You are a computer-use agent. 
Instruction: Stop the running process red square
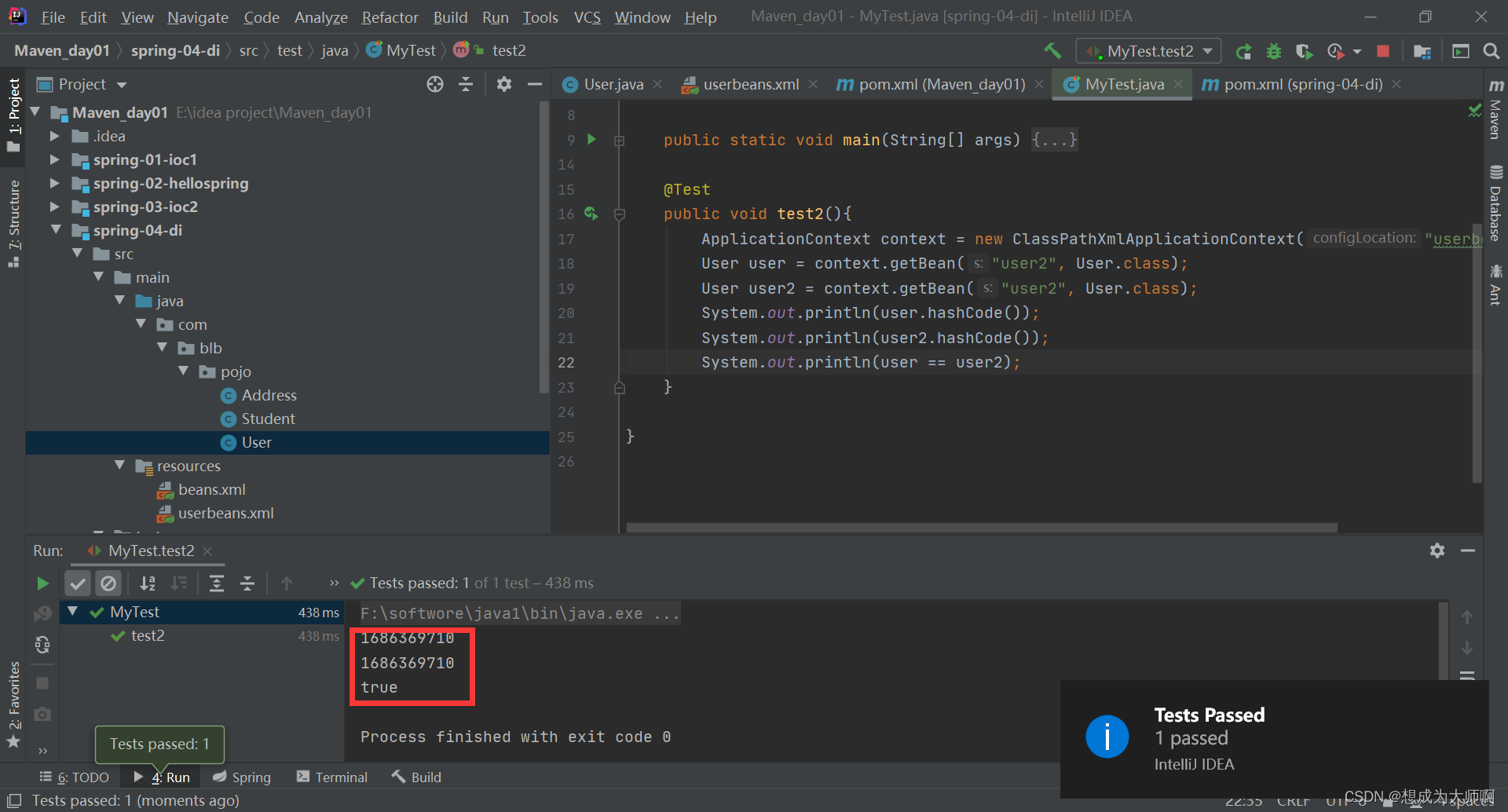(1383, 51)
